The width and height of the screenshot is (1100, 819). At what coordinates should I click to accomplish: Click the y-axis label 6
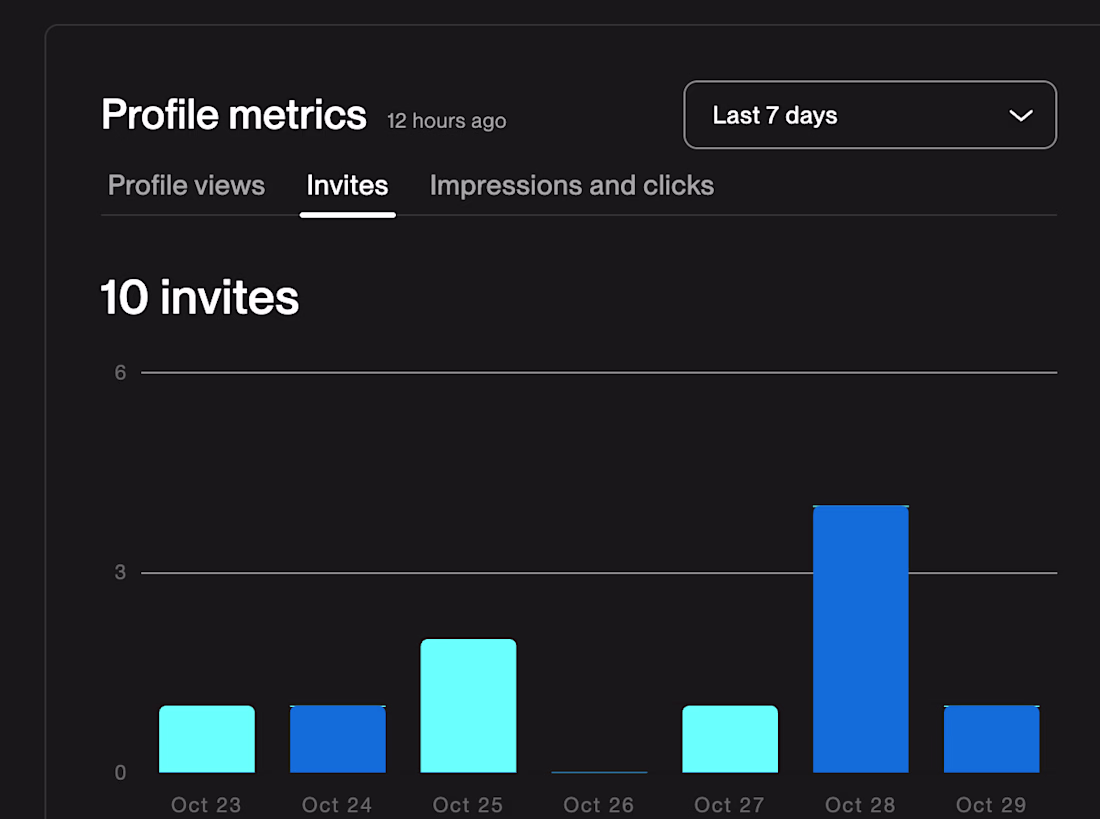pyautogui.click(x=121, y=373)
